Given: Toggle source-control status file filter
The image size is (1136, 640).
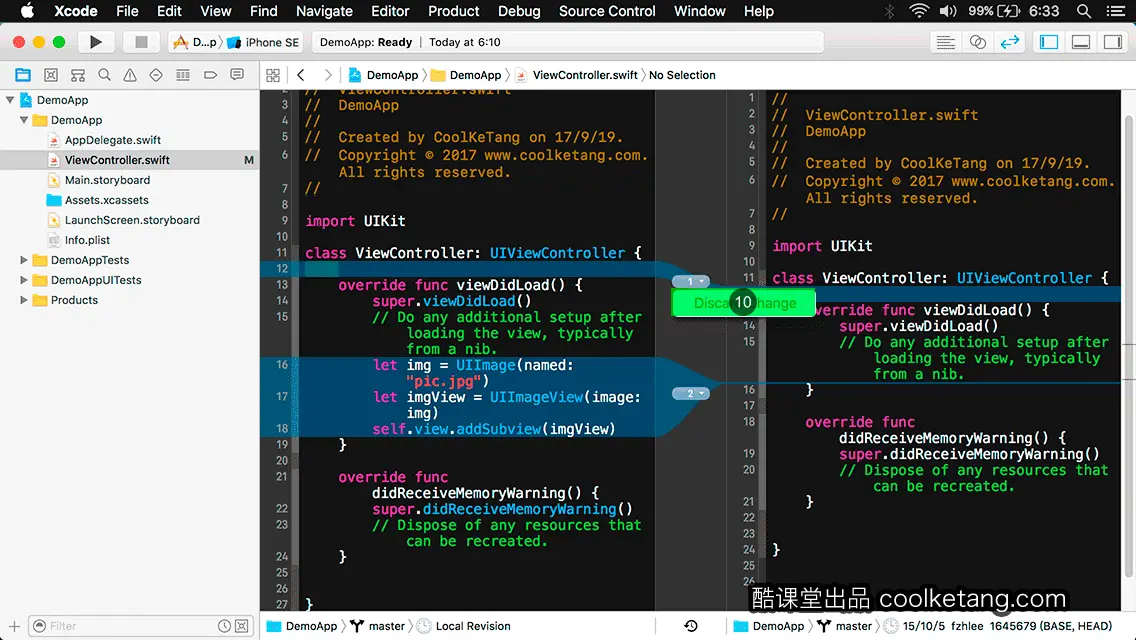Looking at the screenshot, I should [242, 626].
